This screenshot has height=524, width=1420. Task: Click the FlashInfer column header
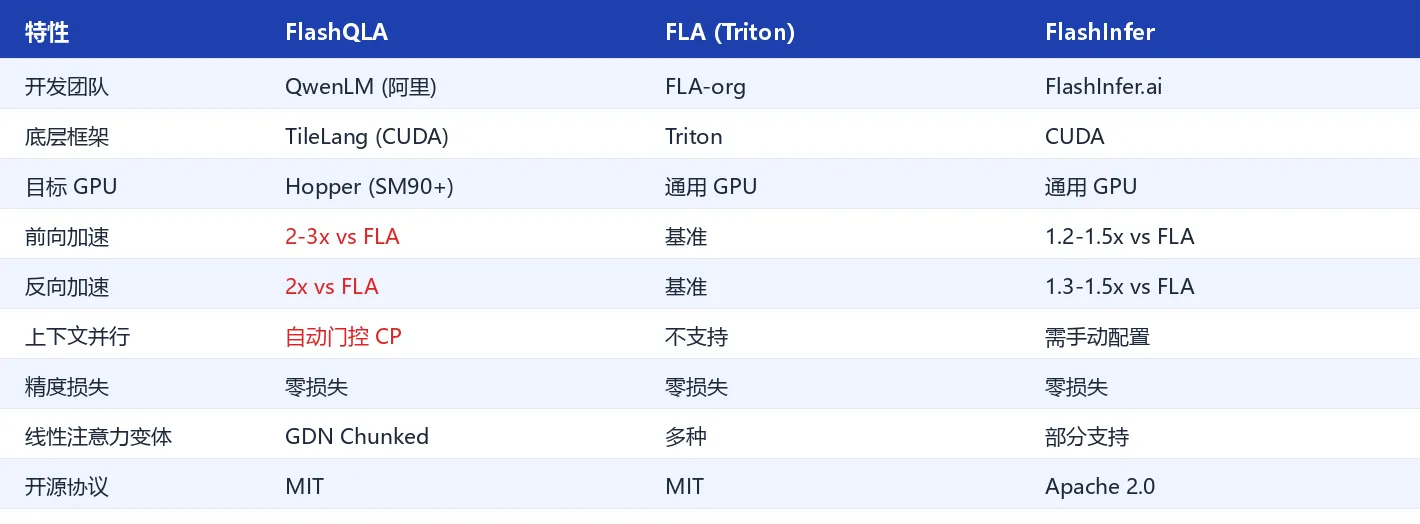tap(1100, 32)
